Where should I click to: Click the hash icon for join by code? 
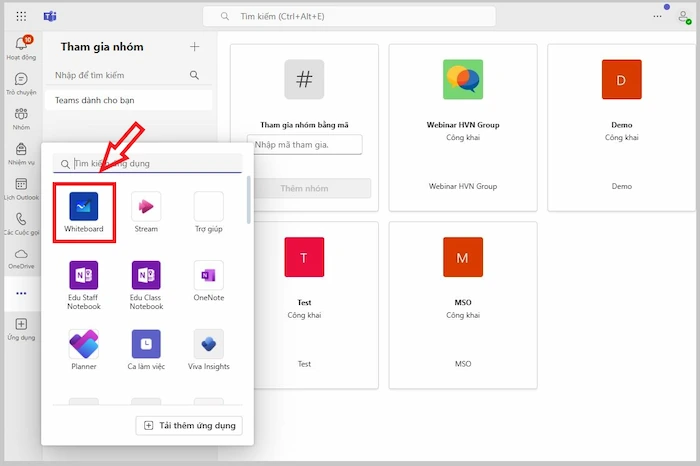pos(304,79)
